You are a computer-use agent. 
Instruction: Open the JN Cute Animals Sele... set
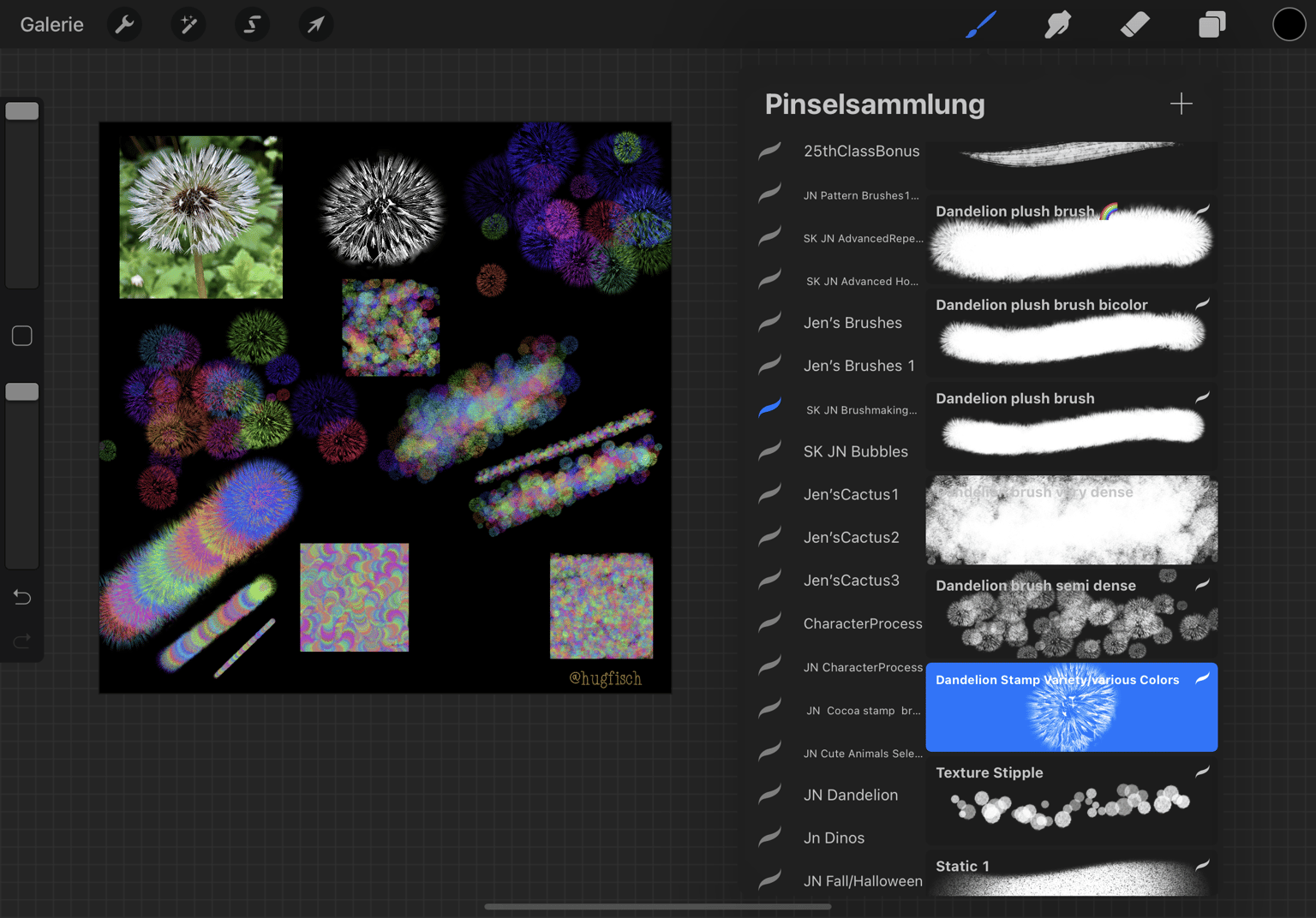point(840,752)
